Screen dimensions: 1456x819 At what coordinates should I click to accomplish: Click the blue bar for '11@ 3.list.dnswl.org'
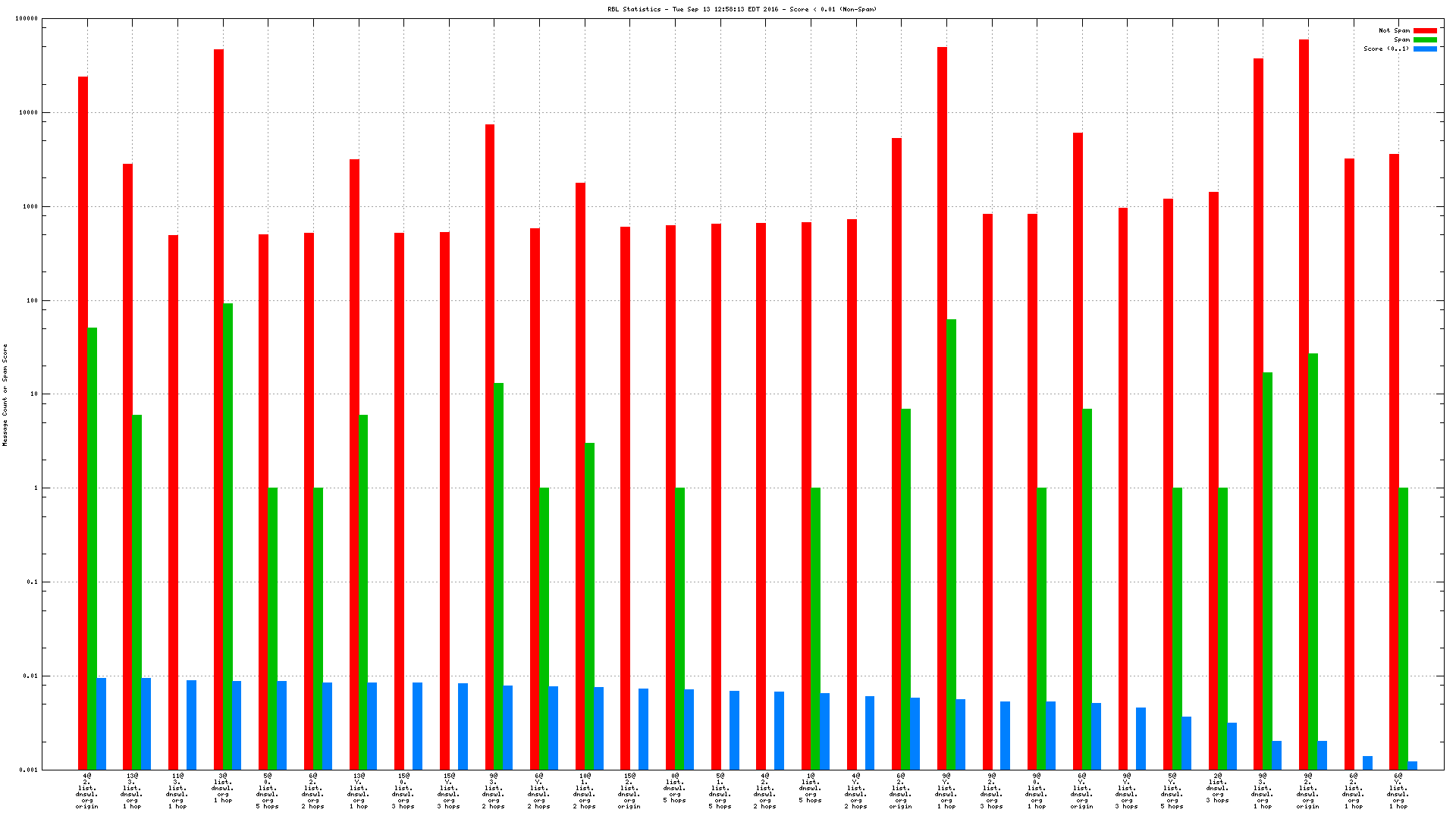pos(191,724)
